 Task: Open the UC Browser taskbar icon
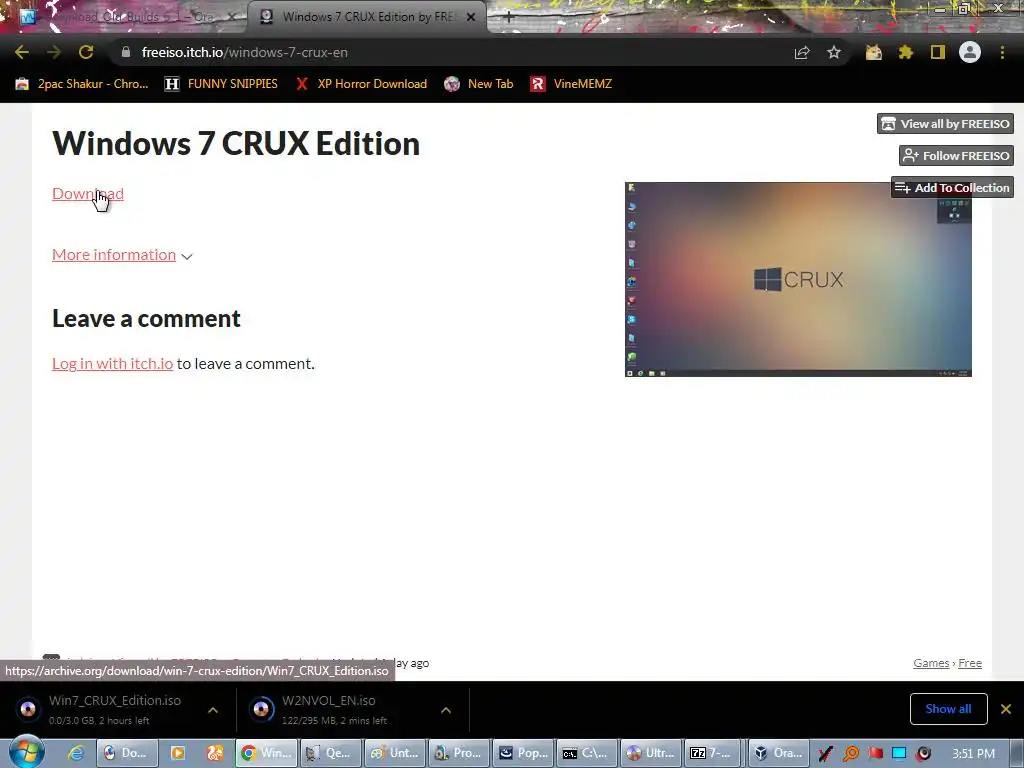[x=214, y=753]
